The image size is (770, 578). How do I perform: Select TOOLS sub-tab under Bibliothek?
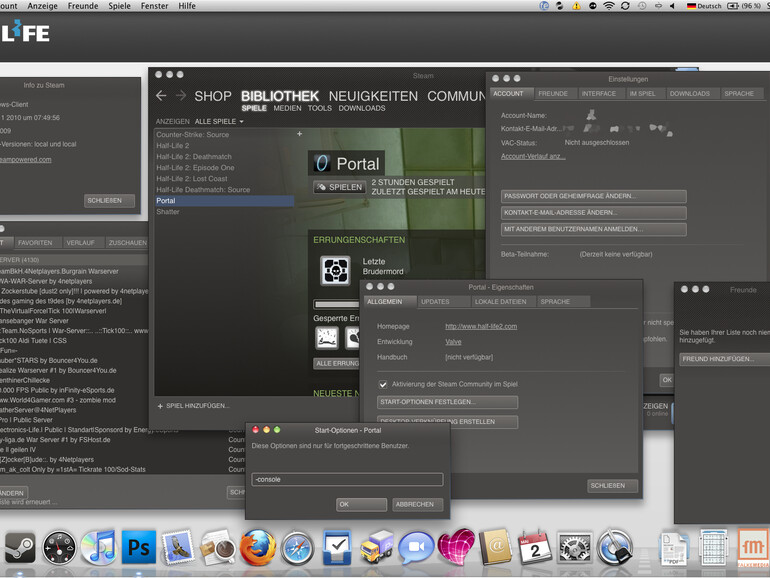click(x=320, y=108)
